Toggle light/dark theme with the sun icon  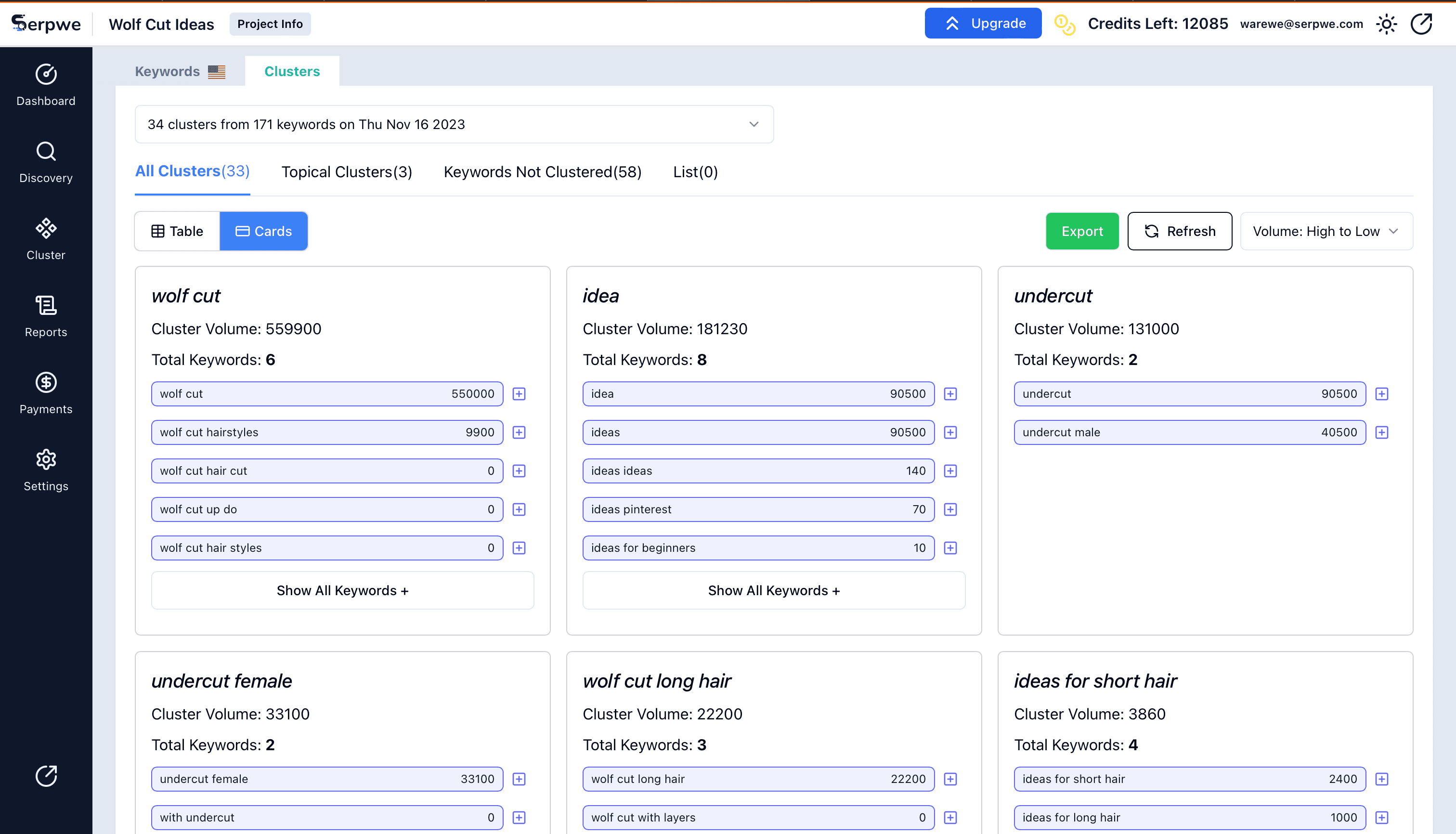click(1386, 24)
